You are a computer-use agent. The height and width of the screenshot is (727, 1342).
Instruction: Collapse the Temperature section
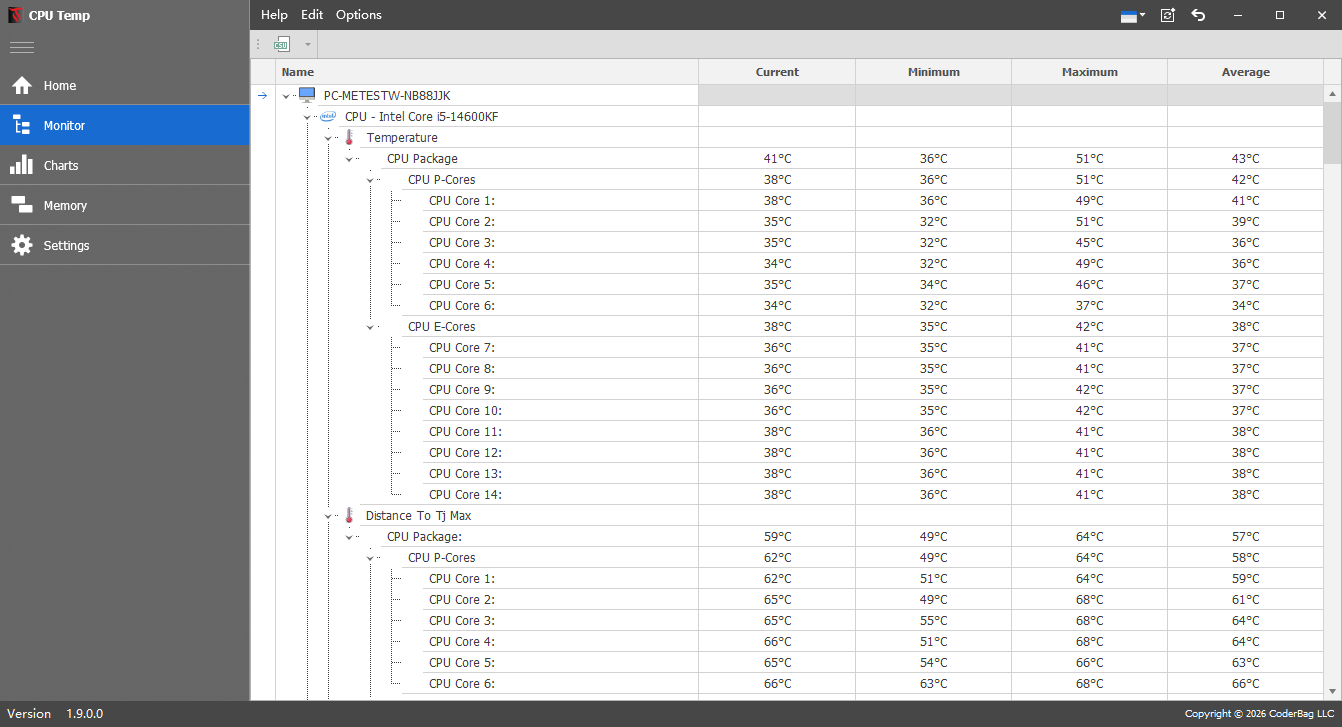tap(328, 138)
